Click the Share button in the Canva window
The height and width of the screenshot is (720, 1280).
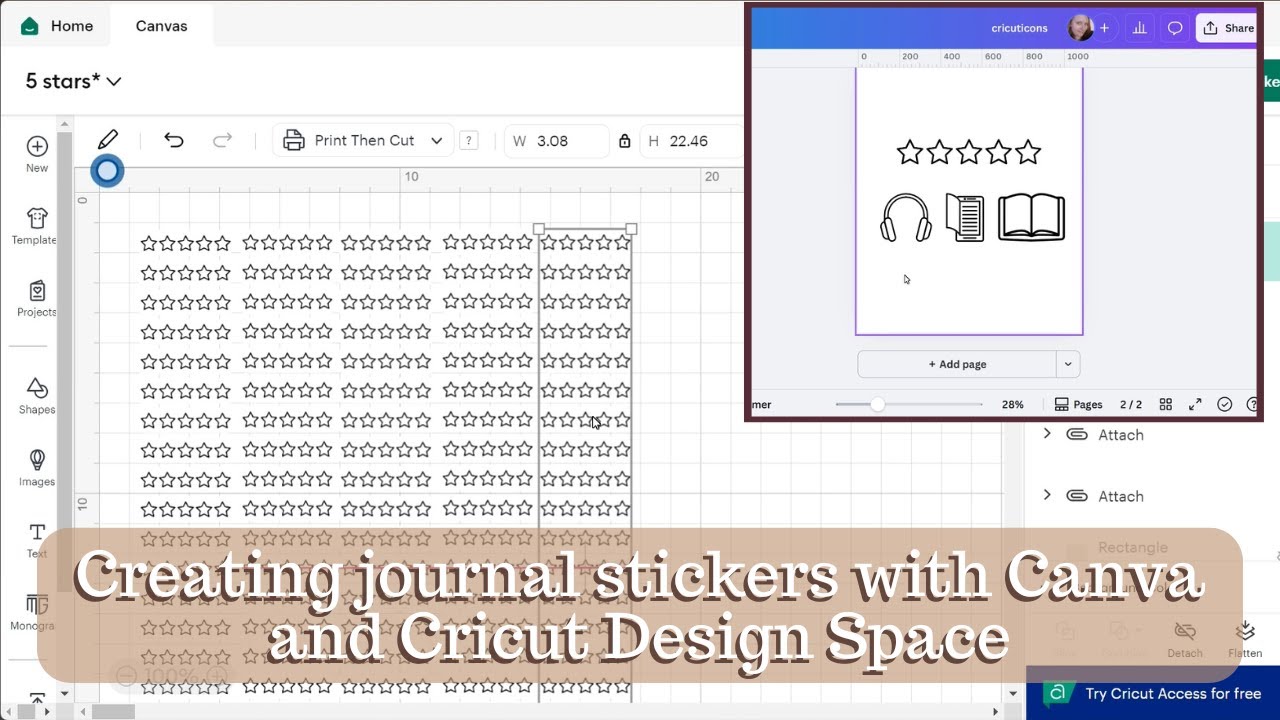tap(1229, 28)
